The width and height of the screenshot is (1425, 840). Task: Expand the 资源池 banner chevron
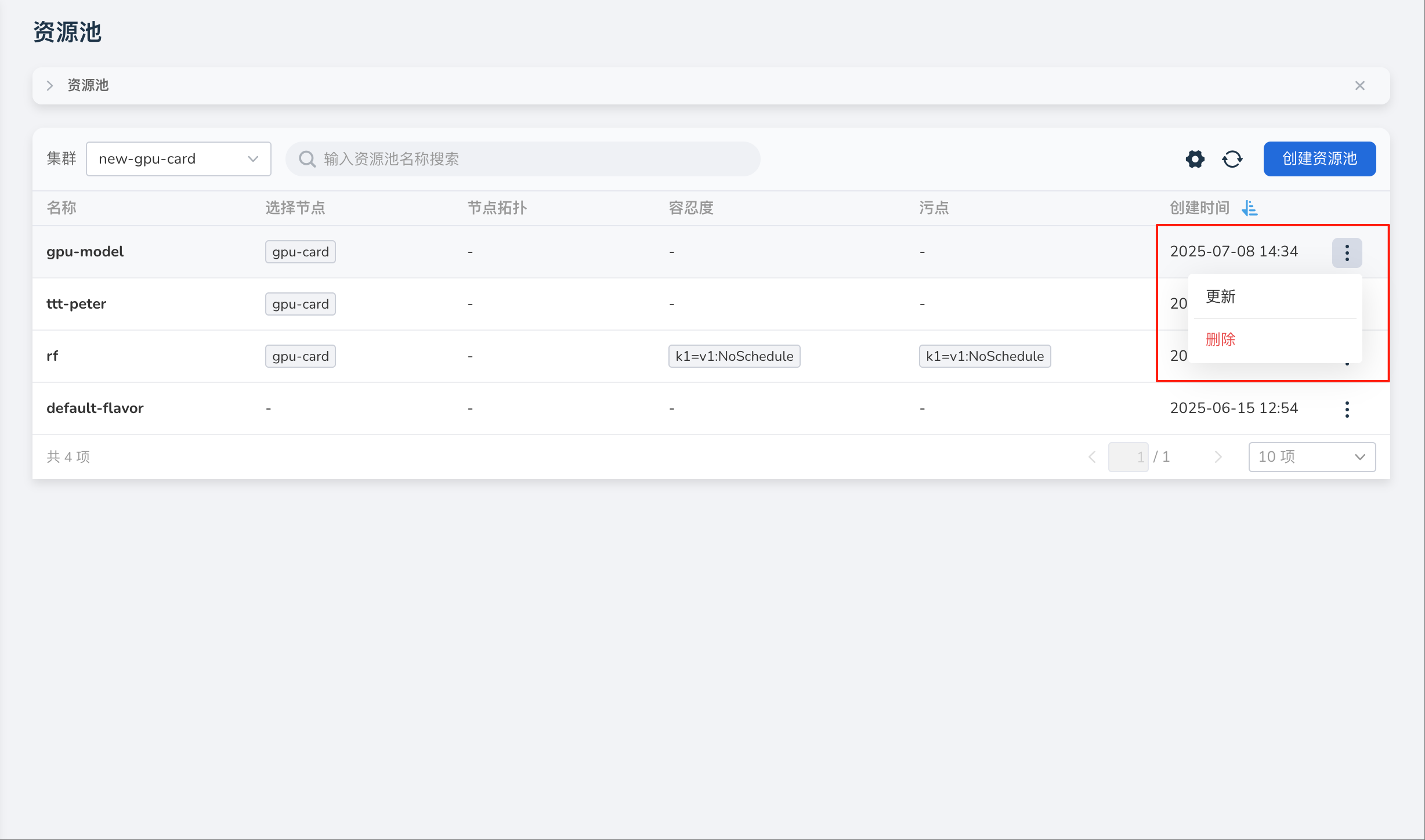50,86
